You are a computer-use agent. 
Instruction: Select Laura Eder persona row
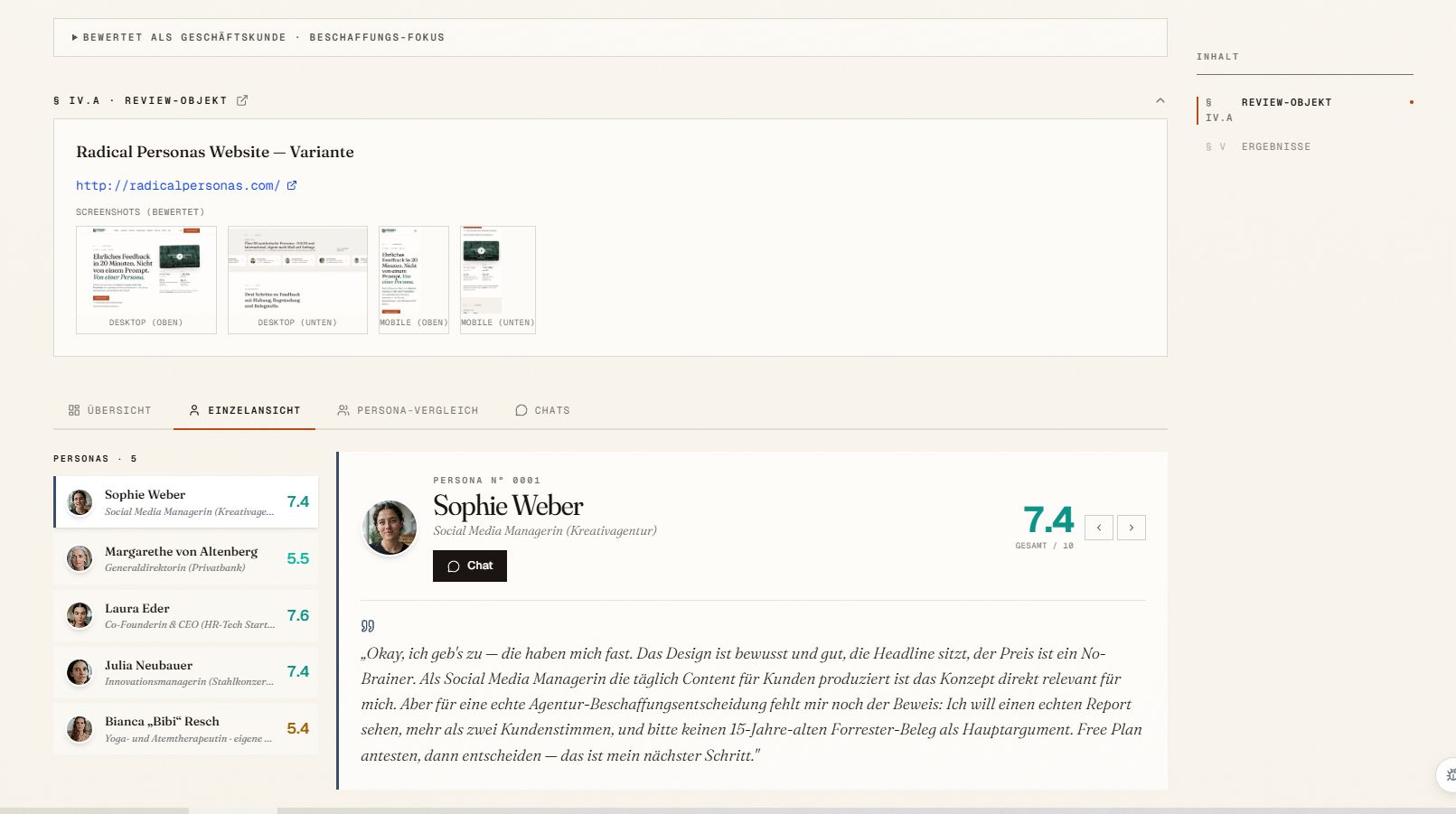(186, 615)
